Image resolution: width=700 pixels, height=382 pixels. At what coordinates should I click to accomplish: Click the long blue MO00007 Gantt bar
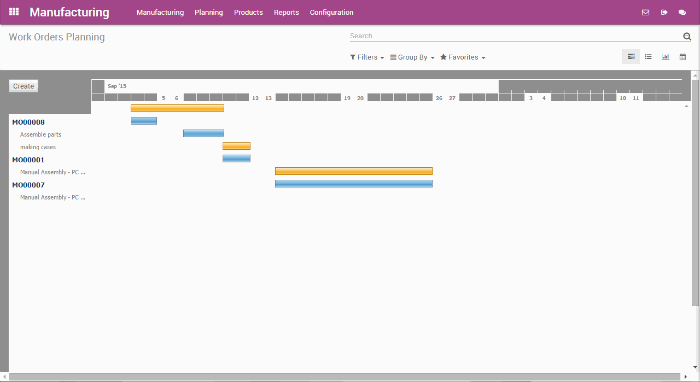(354, 183)
